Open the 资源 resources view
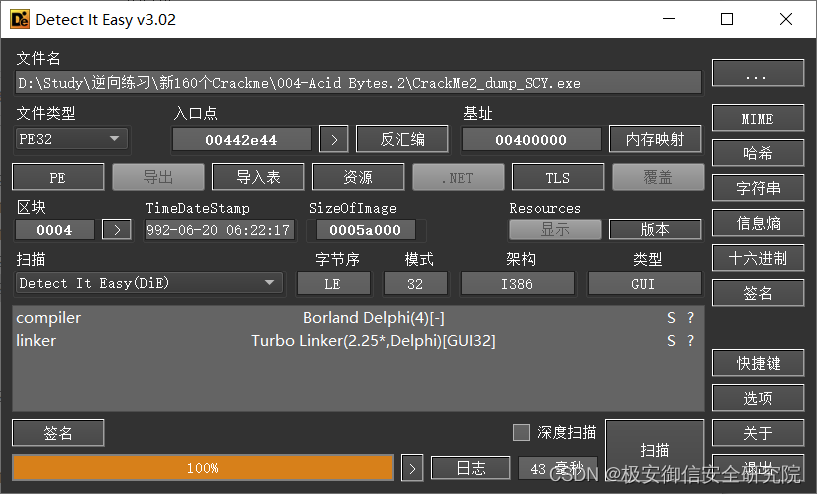 (x=358, y=178)
